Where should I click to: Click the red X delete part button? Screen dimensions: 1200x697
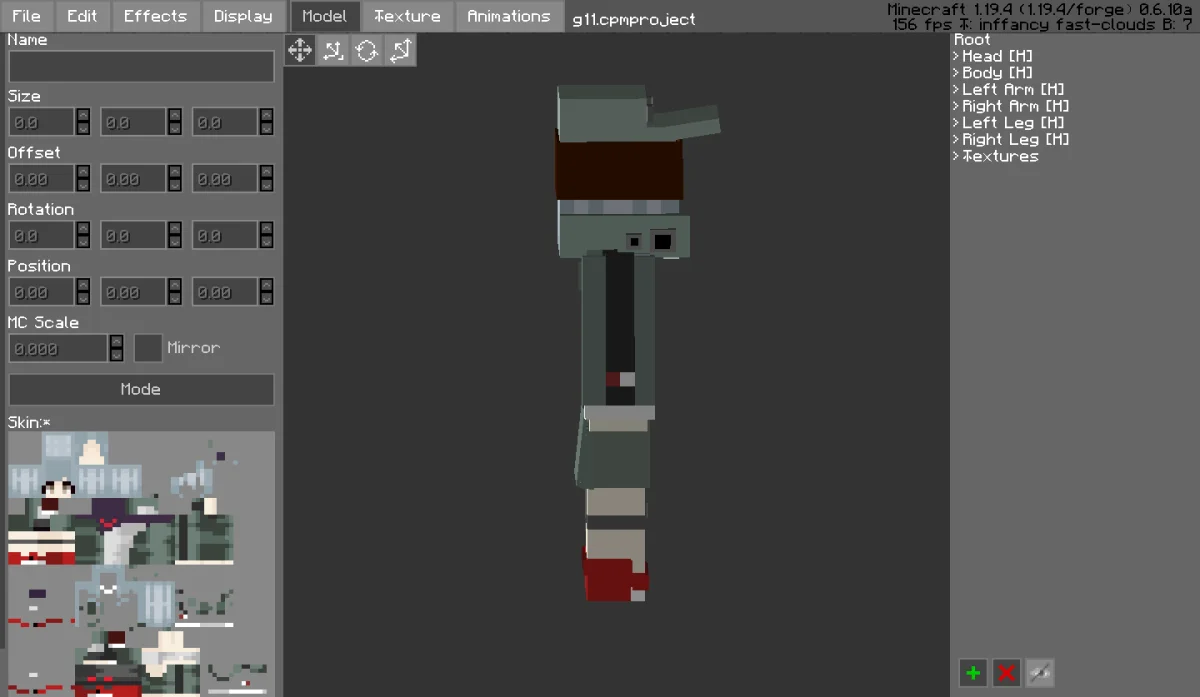click(x=1007, y=673)
